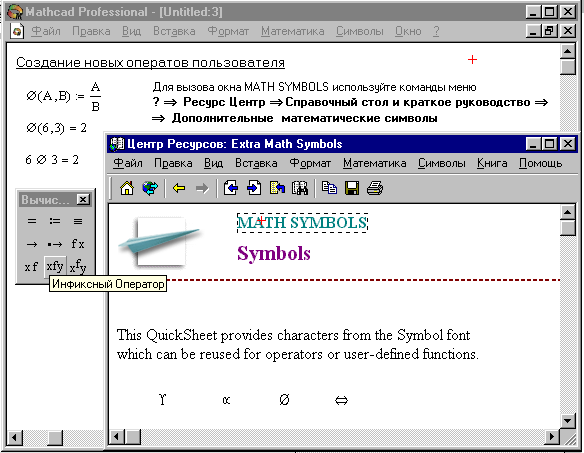This screenshot has height=453, width=584.
Task: Go back with the yellow left arrow
Action: (179, 188)
